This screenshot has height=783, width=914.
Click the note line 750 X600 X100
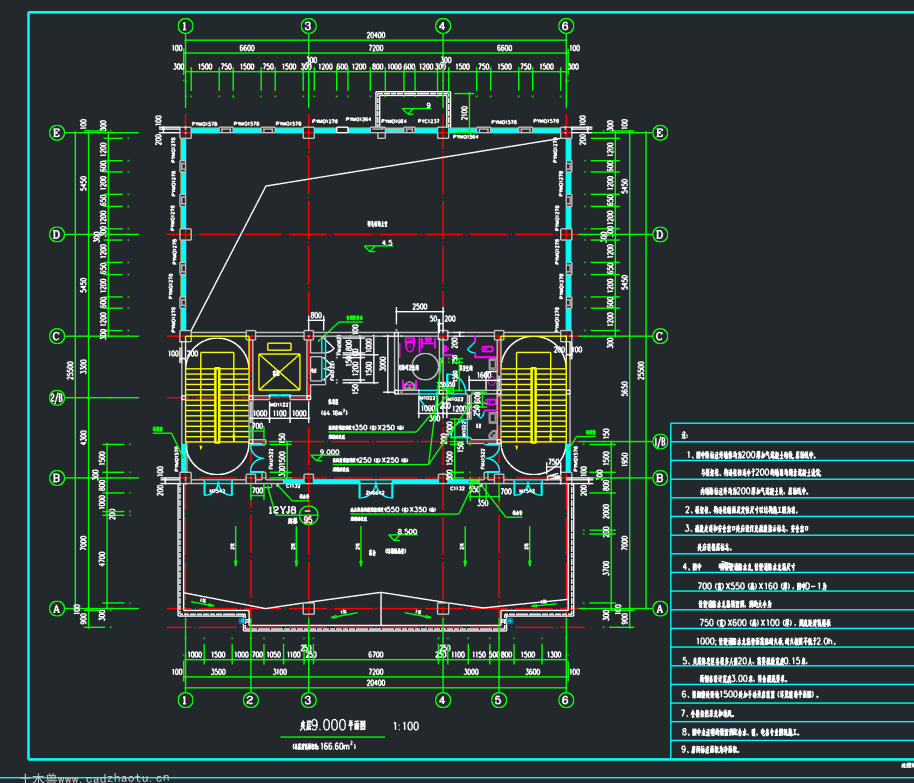click(765, 623)
